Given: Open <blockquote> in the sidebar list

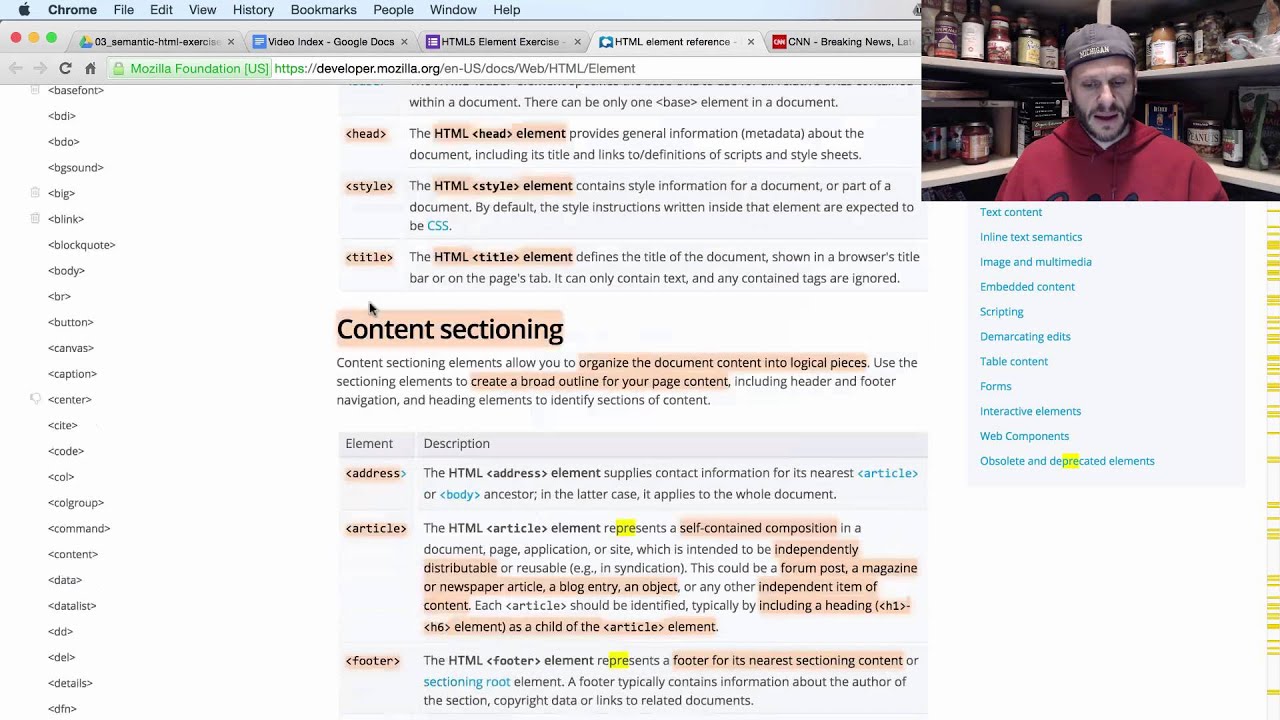Looking at the screenshot, I should tap(82, 245).
